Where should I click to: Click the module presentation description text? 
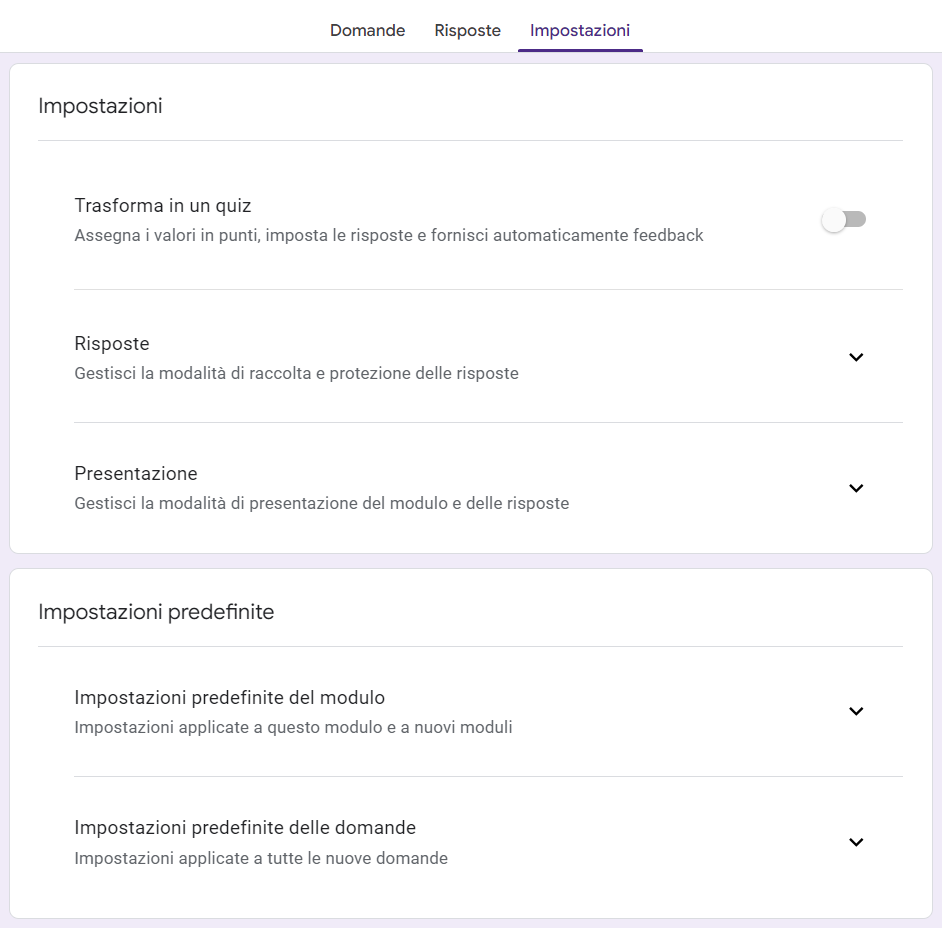(321, 504)
